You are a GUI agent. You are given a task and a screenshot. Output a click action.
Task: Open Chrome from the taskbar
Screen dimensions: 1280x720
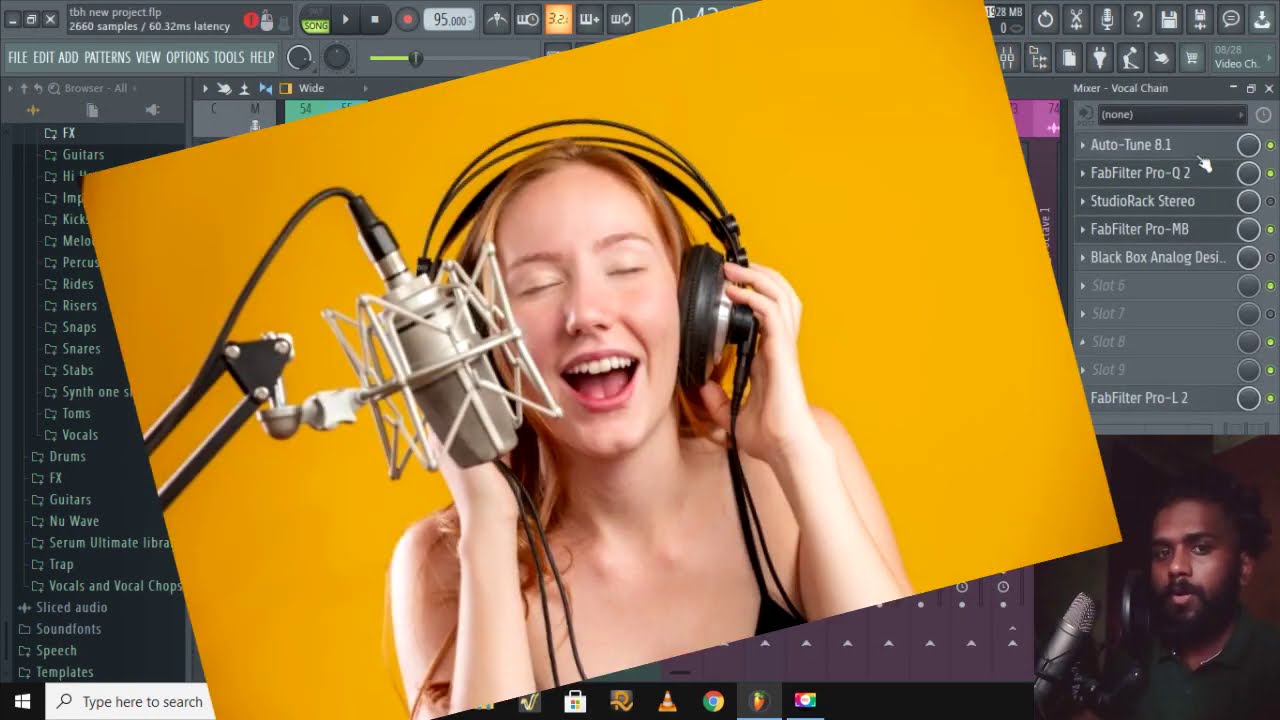pyautogui.click(x=713, y=702)
